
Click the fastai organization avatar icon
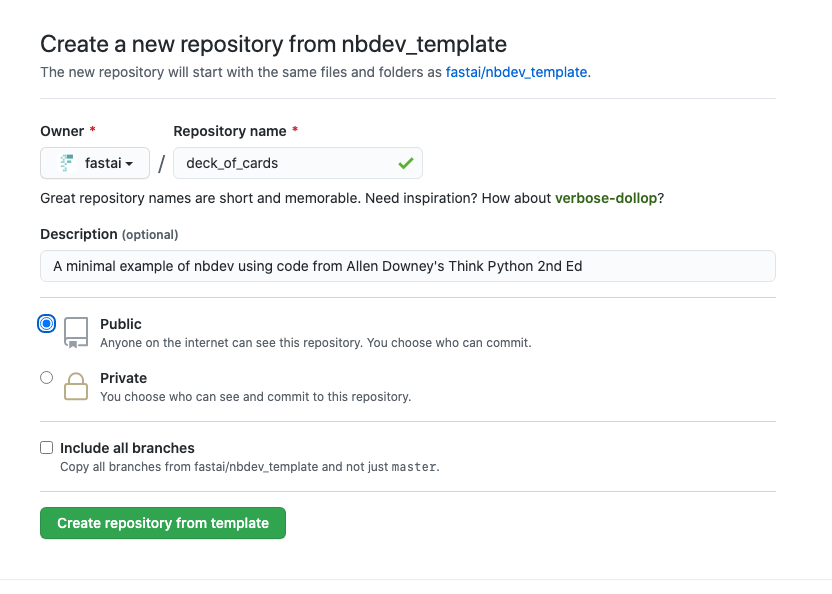[67, 163]
